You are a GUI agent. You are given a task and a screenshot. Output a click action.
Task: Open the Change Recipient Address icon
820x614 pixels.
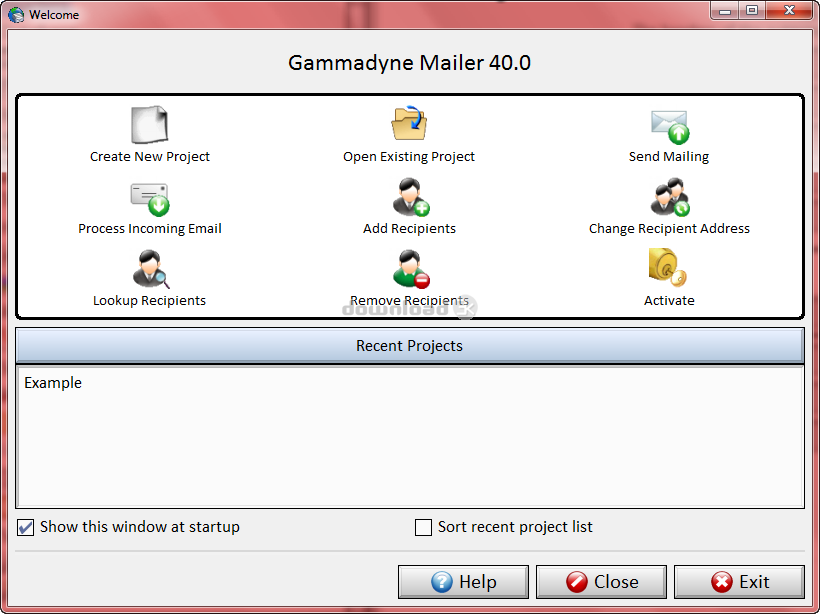click(670, 197)
